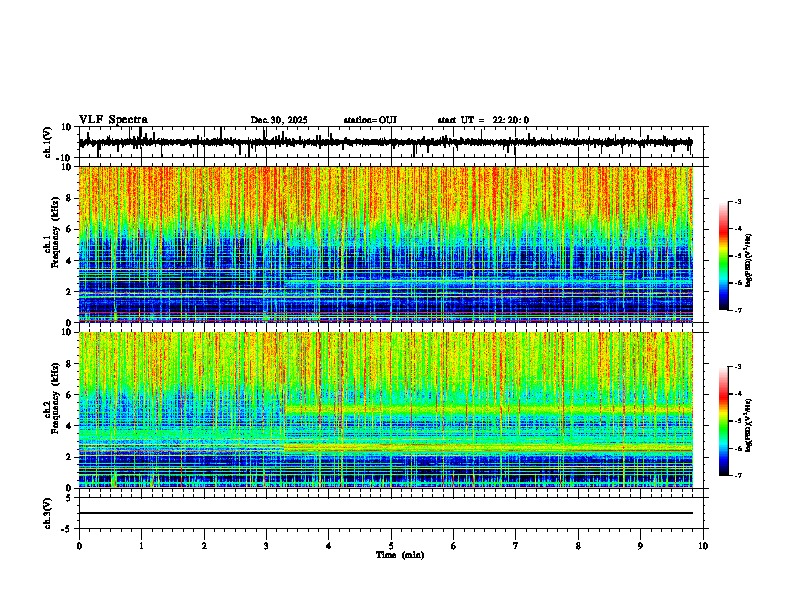Click the '0' time axis tick label
Viewport: 792px width, 612px height.
pos(79,546)
